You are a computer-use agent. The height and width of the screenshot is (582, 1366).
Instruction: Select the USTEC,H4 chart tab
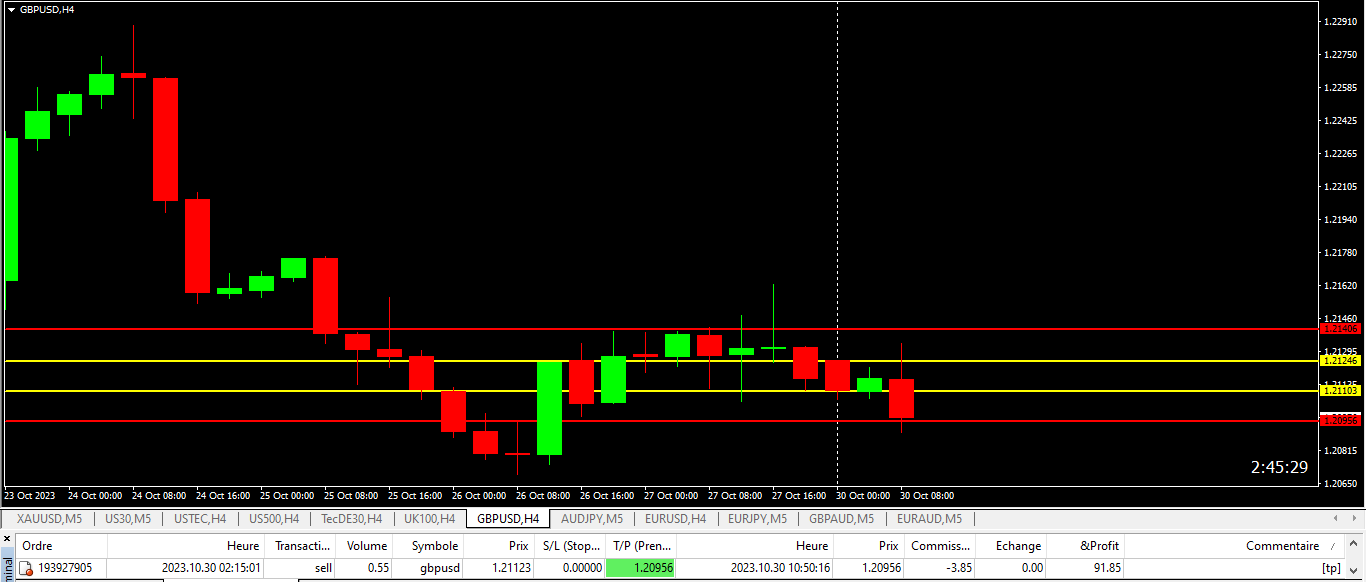point(200,519)
